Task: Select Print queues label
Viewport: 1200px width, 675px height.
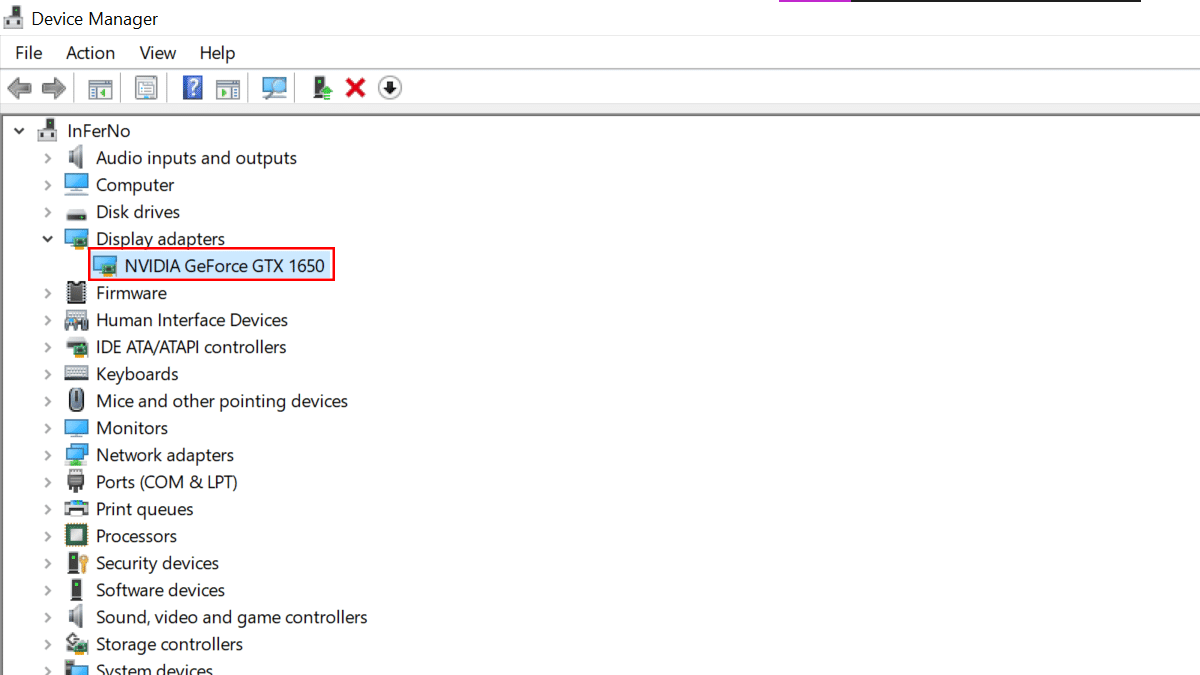Action: tap(145, 509)
